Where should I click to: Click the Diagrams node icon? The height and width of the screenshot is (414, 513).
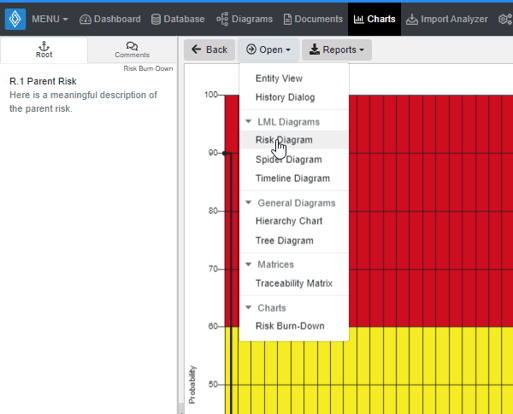[222, 19]
